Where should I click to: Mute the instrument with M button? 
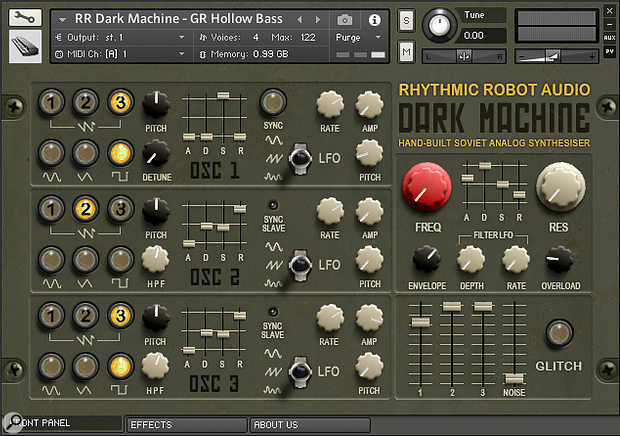point(406,51)
